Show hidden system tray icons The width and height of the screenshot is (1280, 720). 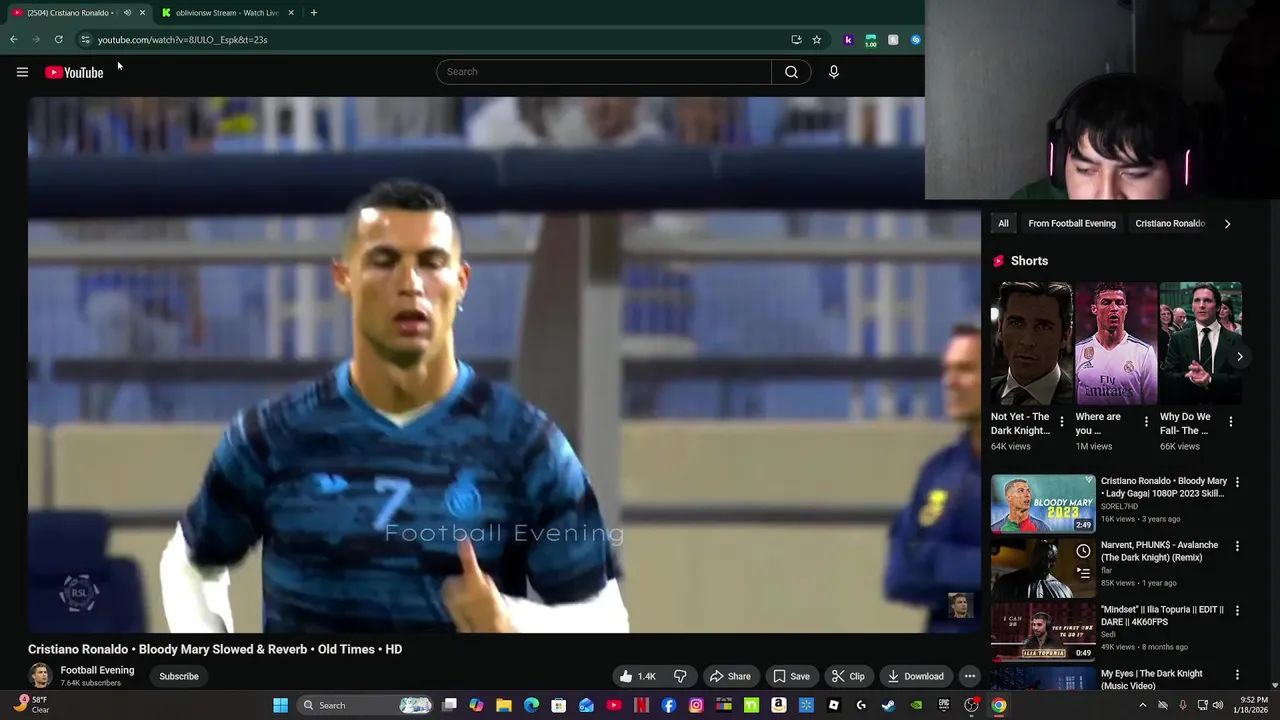1143,706
